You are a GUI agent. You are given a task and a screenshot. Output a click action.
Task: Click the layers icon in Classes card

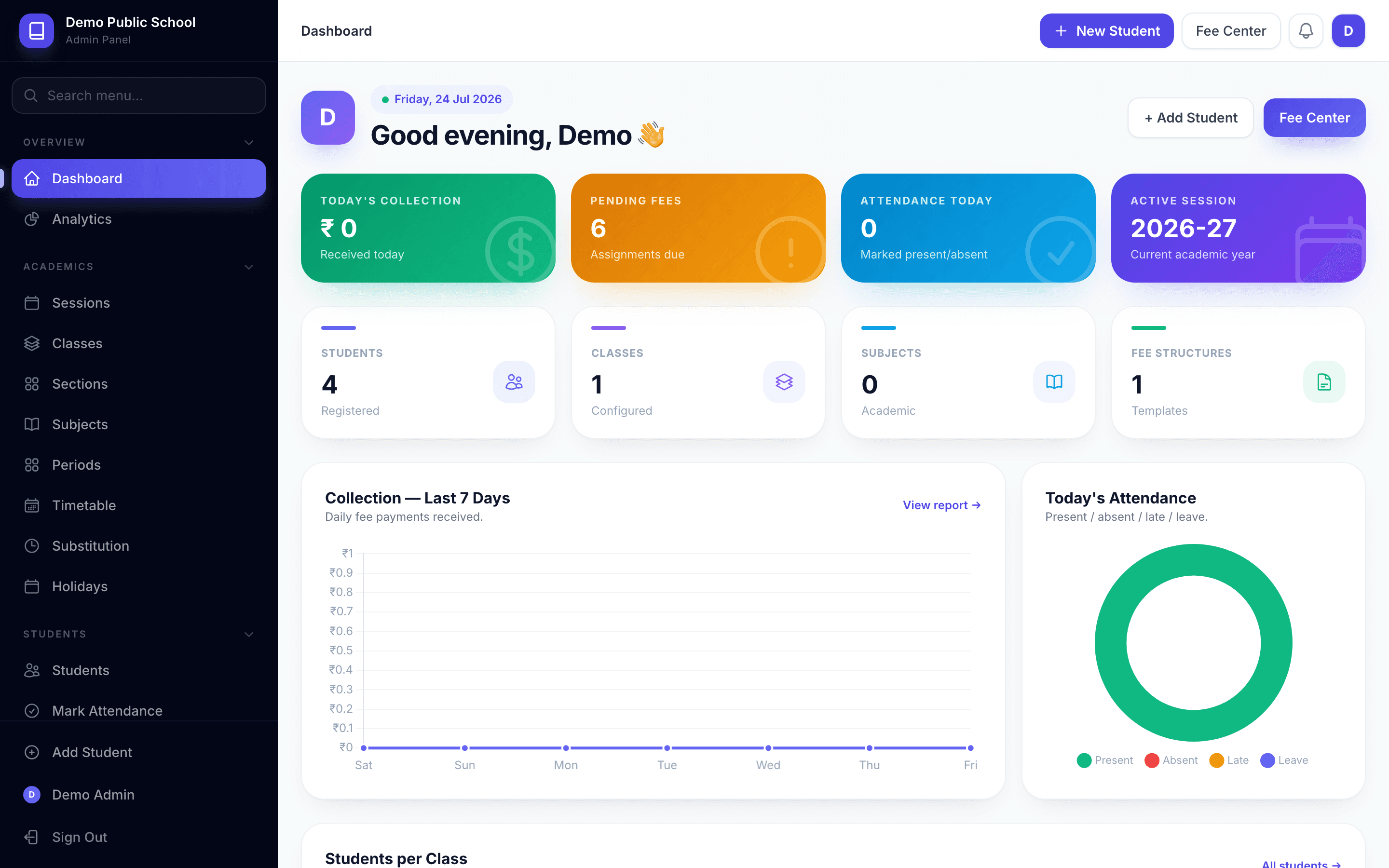784,382
